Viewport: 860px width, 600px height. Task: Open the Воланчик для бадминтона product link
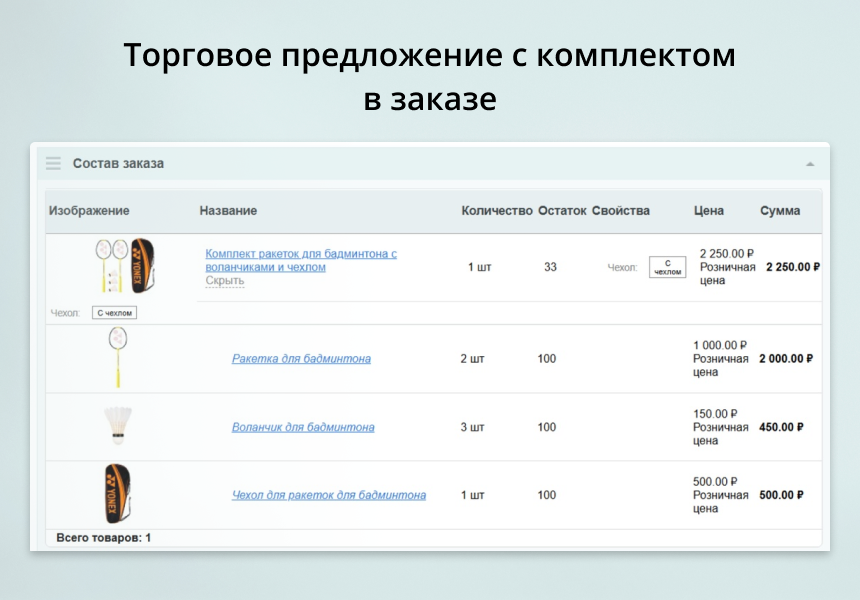tap(303, 427)
